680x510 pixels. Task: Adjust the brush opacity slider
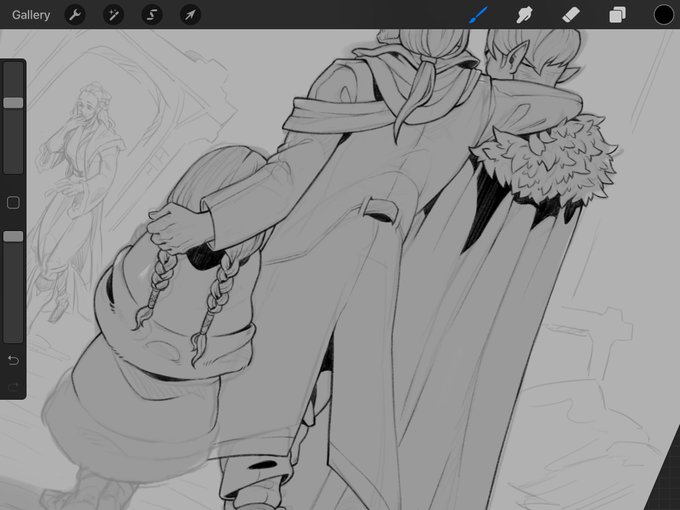pyautogui.click(x=13, y=287)
